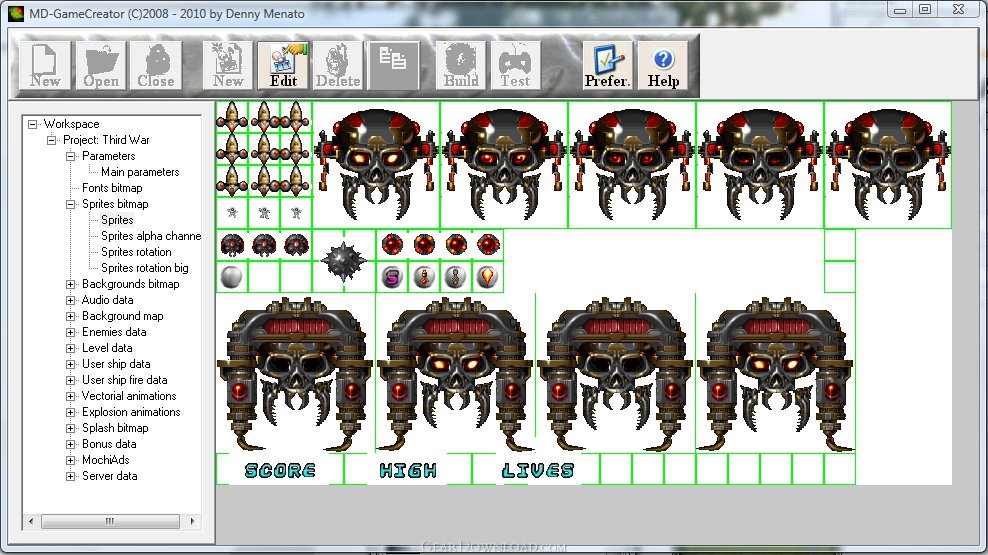The width and height of the screenshot is (988, 555).
Task: Click the horizontal scrollbar thumb in tree panel
Action: pos(110,522)
